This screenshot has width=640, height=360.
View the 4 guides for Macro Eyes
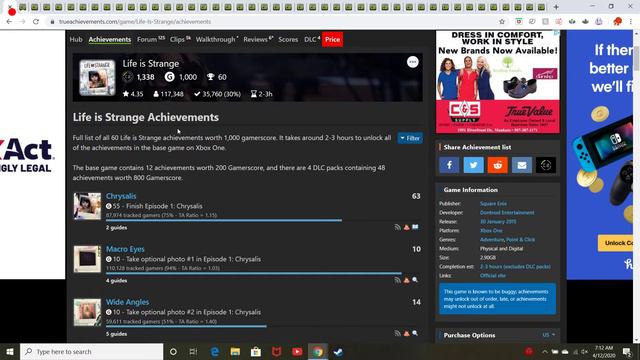tap(116, 281)
